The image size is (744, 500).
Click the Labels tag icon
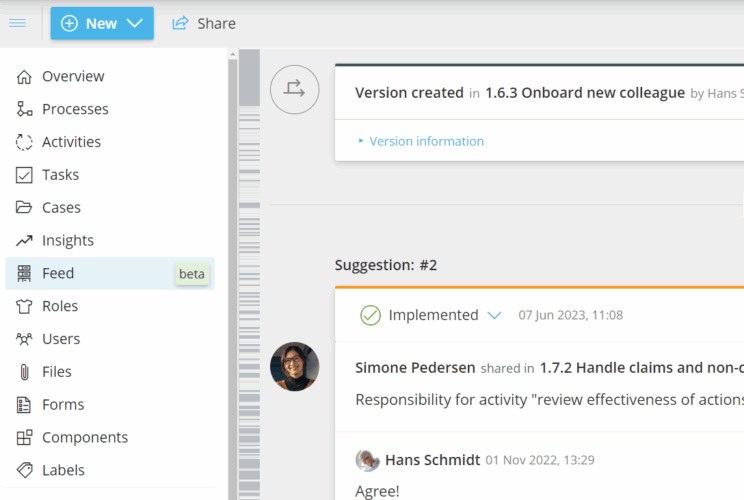click(x=24, y=470)
